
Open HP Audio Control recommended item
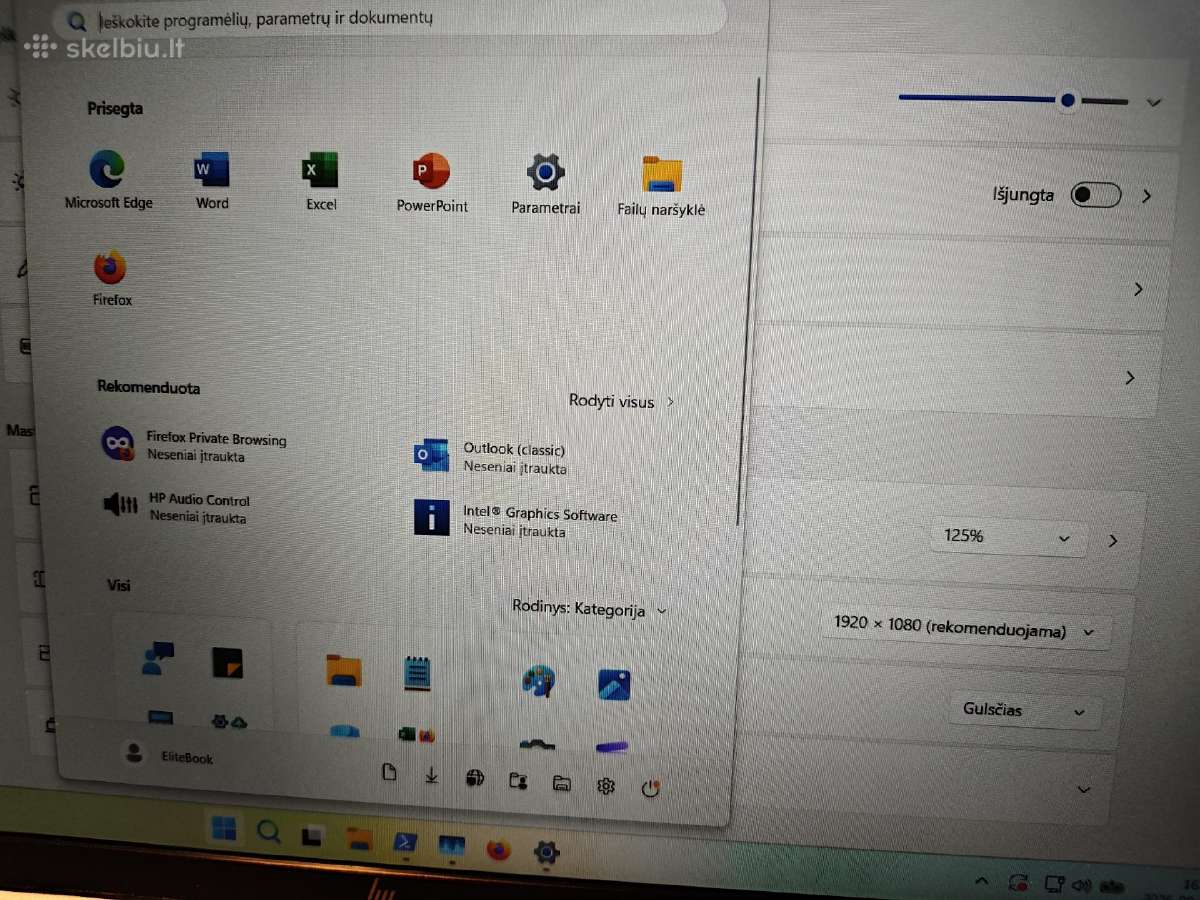(177, 507)
